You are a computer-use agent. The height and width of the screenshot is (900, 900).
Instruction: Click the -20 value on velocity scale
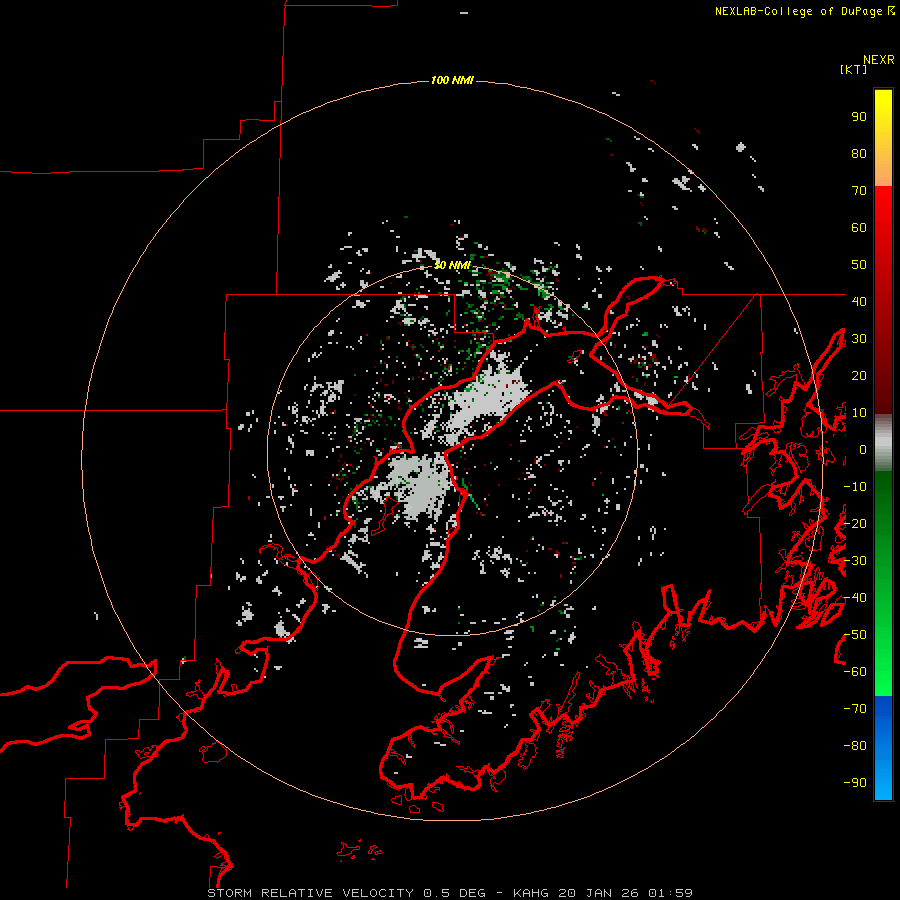pyautogui.click(x=855, y=523)
